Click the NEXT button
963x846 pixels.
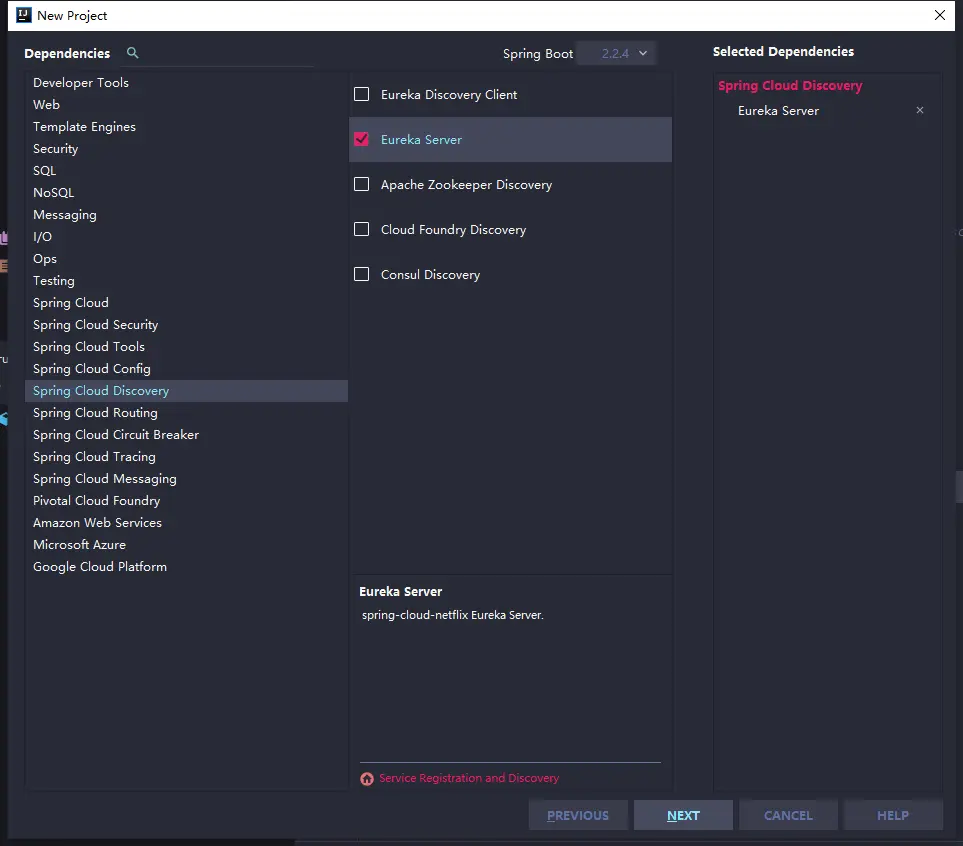tap(683, 815)
